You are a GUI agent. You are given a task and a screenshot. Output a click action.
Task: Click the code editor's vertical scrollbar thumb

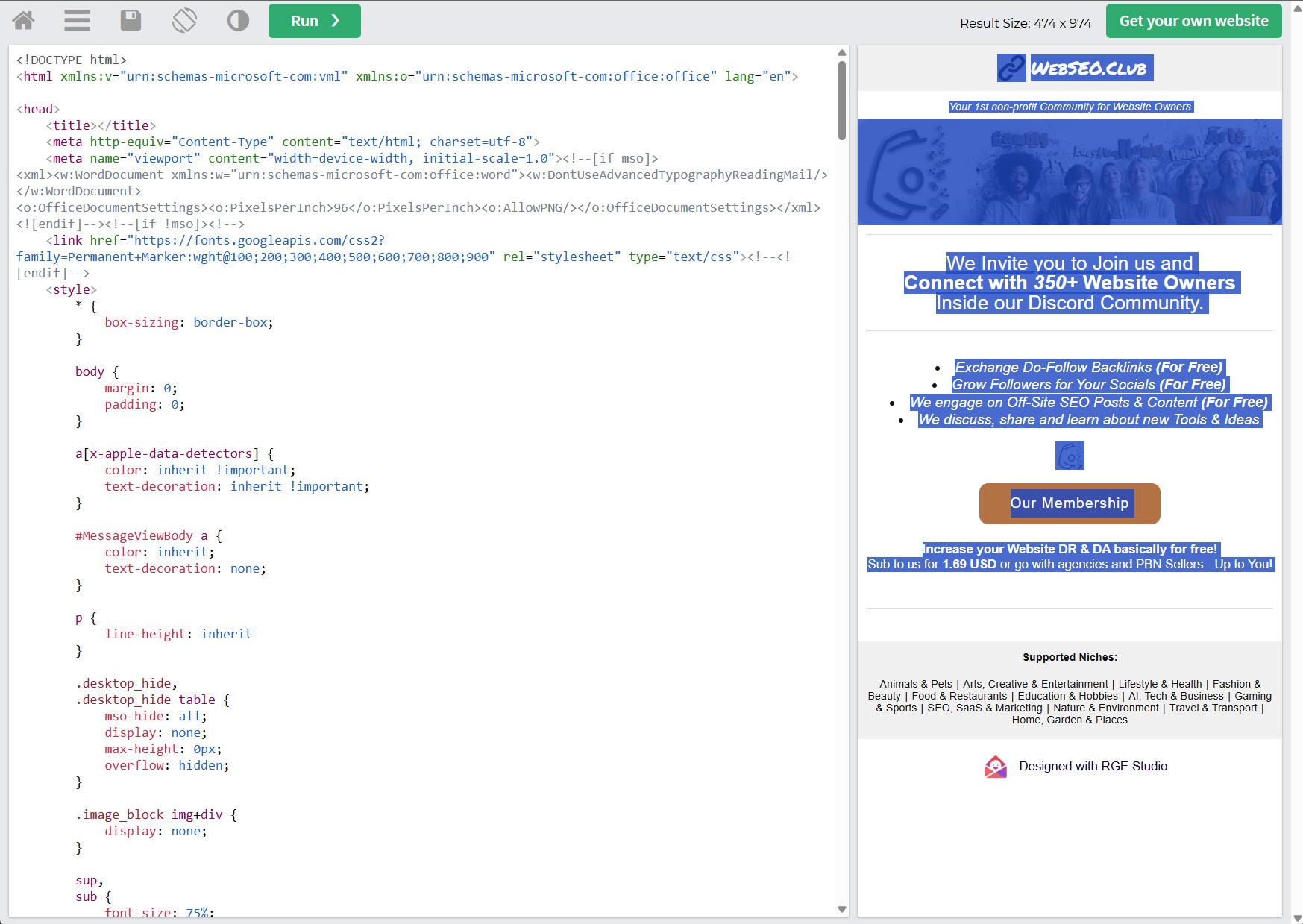click(841, 100)
